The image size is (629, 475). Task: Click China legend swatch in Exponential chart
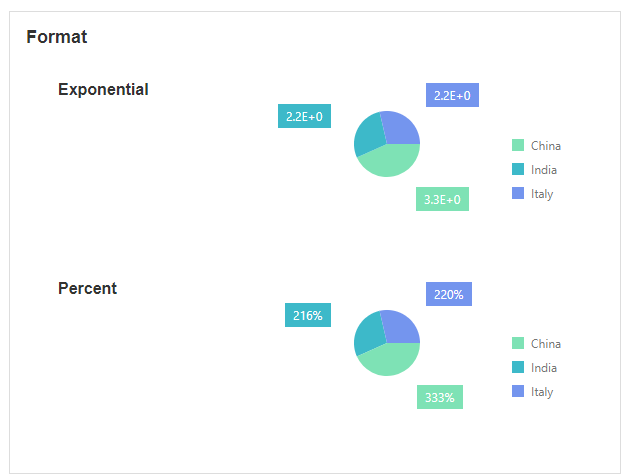click(x=518, y=146)
